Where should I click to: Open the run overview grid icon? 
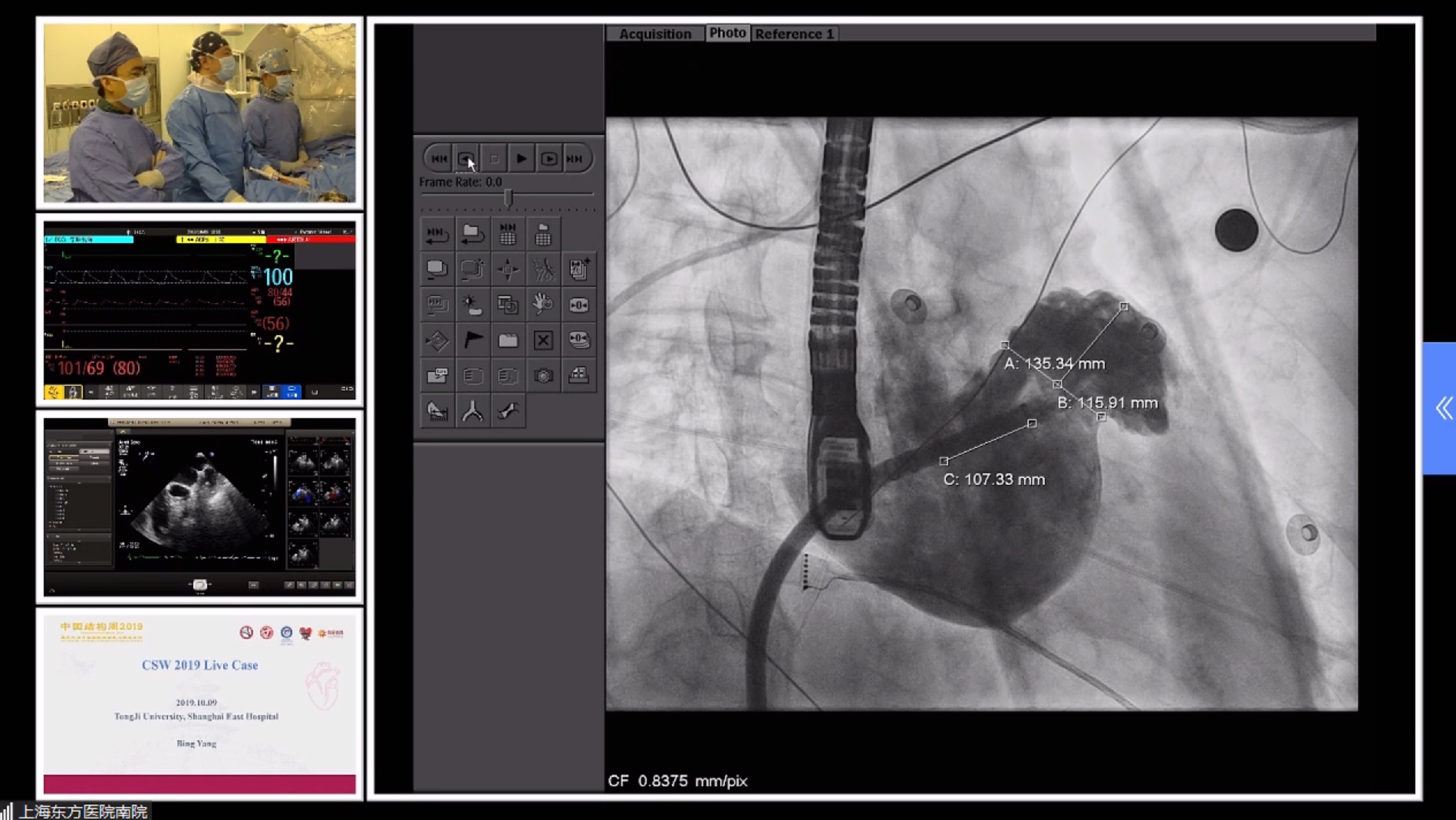508,234
